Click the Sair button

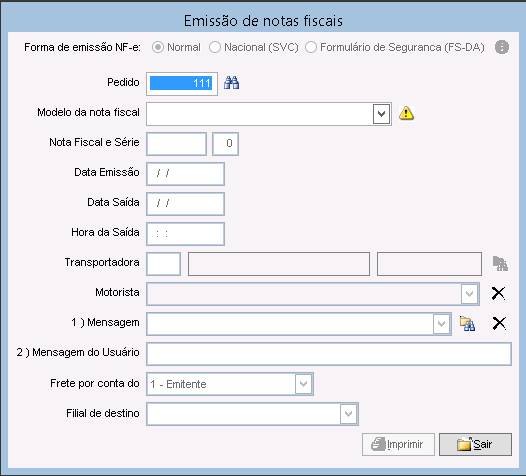coord(475,444)
